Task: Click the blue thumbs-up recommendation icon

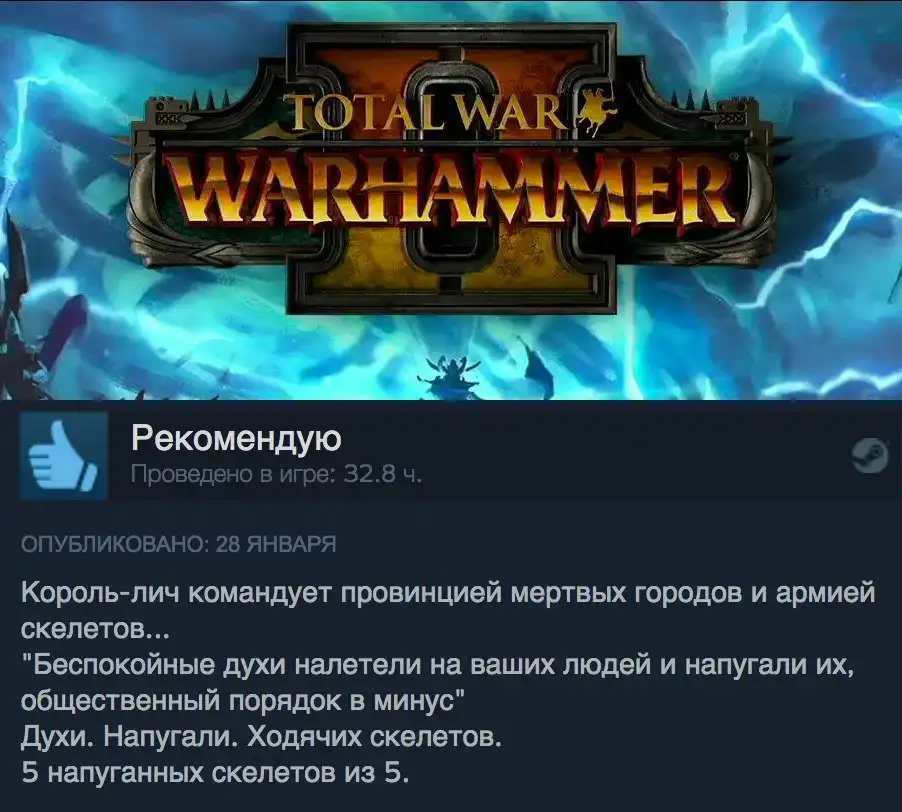Action: [64, 456]
